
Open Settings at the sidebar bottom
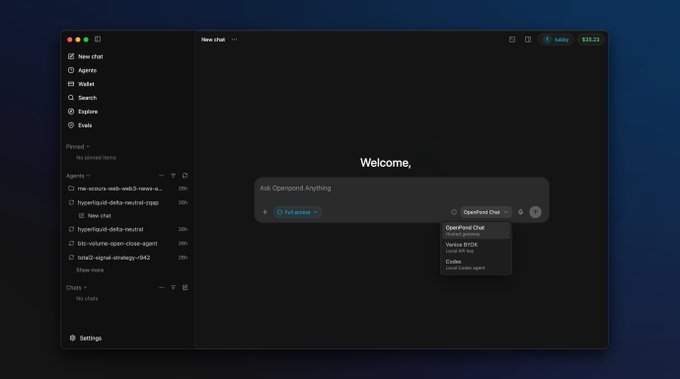coord(85,338)
